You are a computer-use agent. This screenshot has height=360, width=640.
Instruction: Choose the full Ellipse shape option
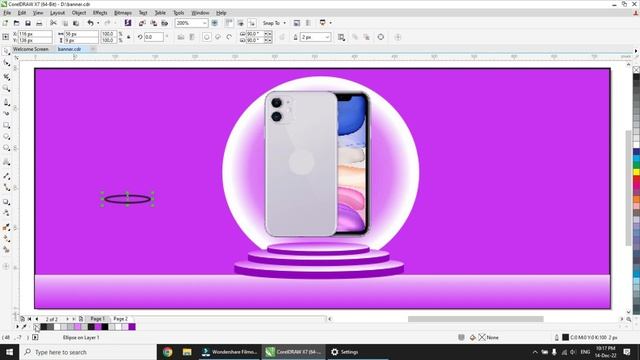coord(207,37)
